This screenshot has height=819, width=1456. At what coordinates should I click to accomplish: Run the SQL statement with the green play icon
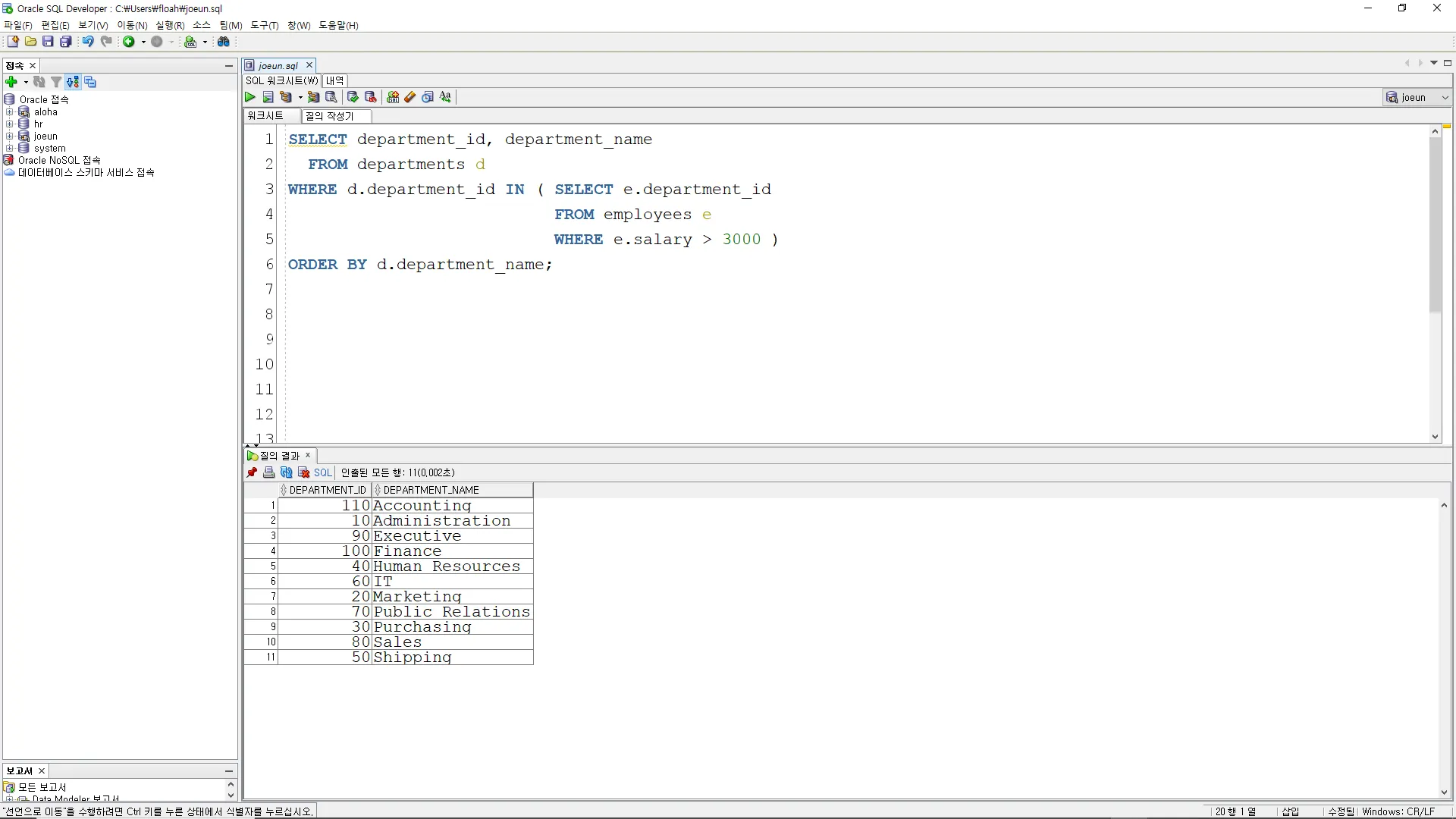(x=250, y=97)
